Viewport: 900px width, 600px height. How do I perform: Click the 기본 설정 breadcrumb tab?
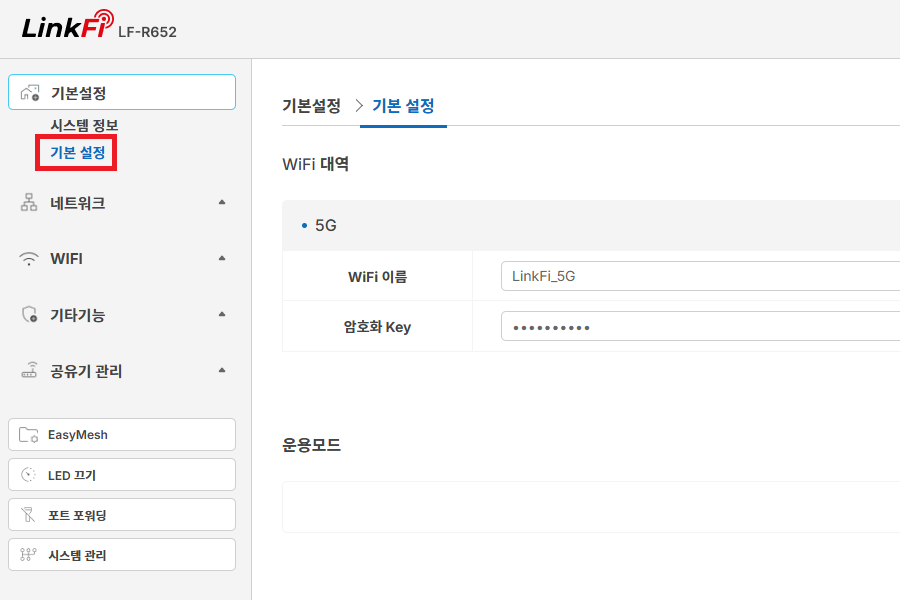tap(403, 106)
